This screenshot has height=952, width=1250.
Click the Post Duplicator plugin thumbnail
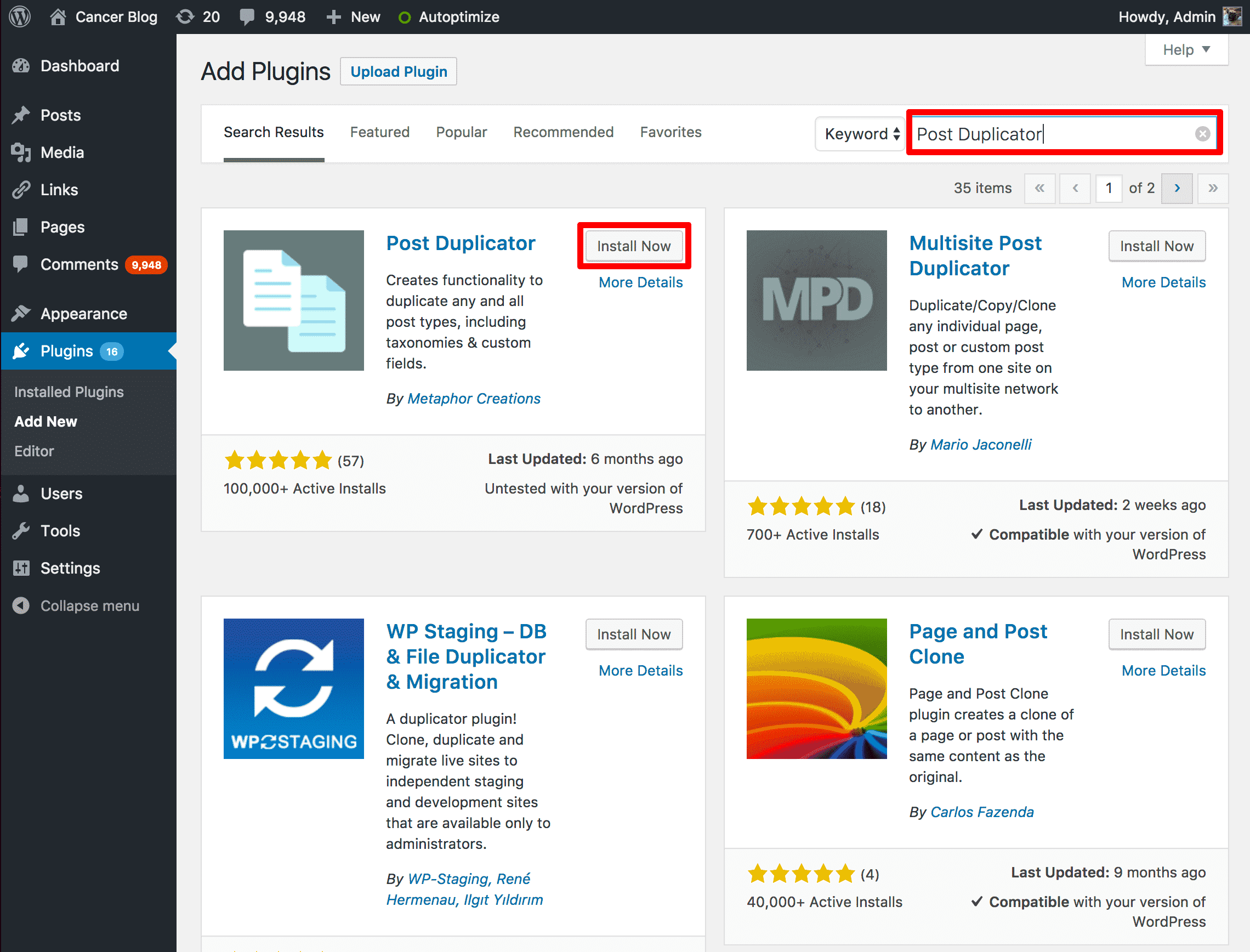[293, 301]
